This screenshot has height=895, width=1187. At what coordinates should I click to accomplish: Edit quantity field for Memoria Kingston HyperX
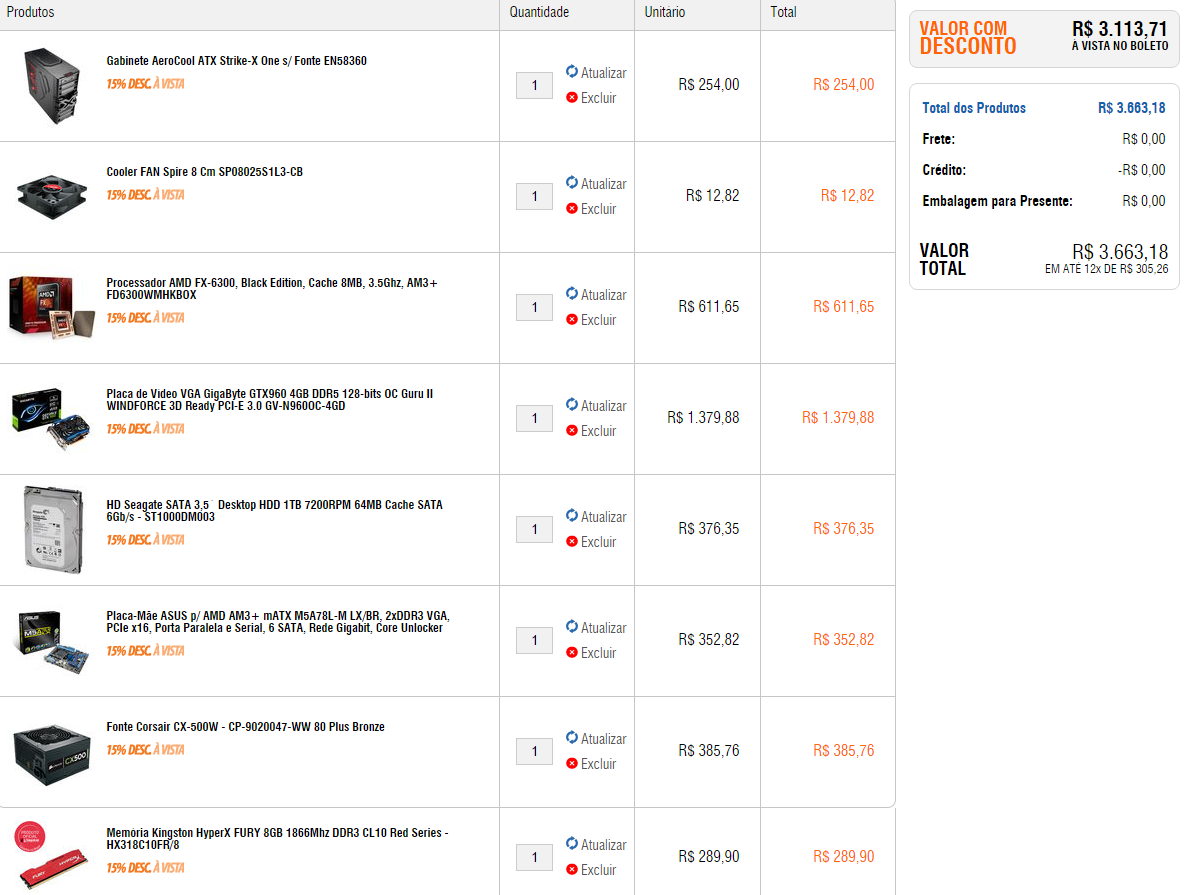534,857
